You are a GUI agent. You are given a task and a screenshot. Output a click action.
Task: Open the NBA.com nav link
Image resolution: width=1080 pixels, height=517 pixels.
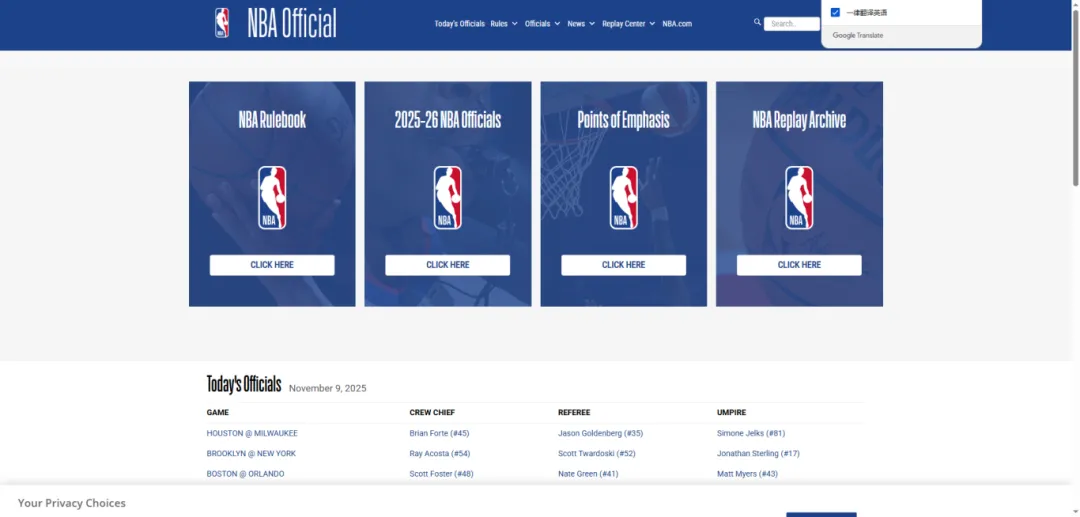point(677,23)
